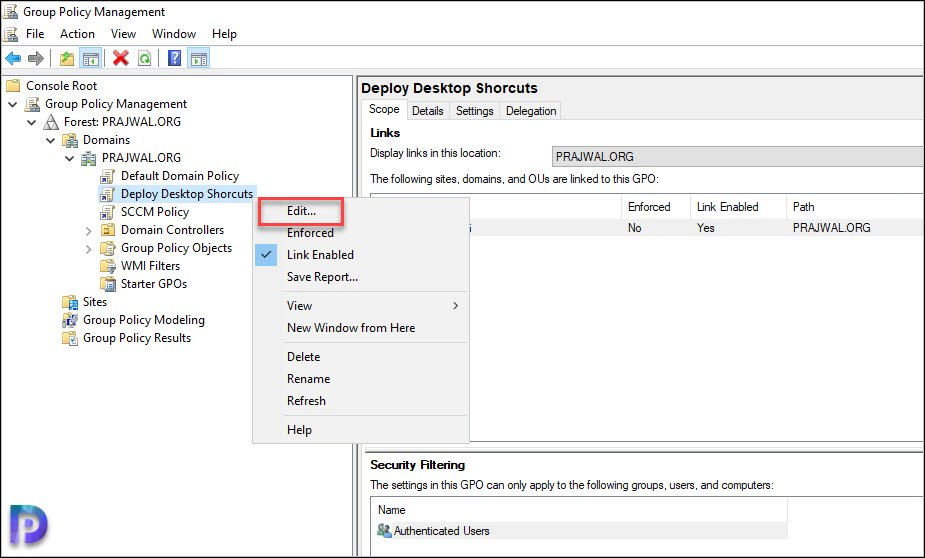Open the File menu
The width and height of the screenshot is (925, 558).
click(x=35, y=34)
